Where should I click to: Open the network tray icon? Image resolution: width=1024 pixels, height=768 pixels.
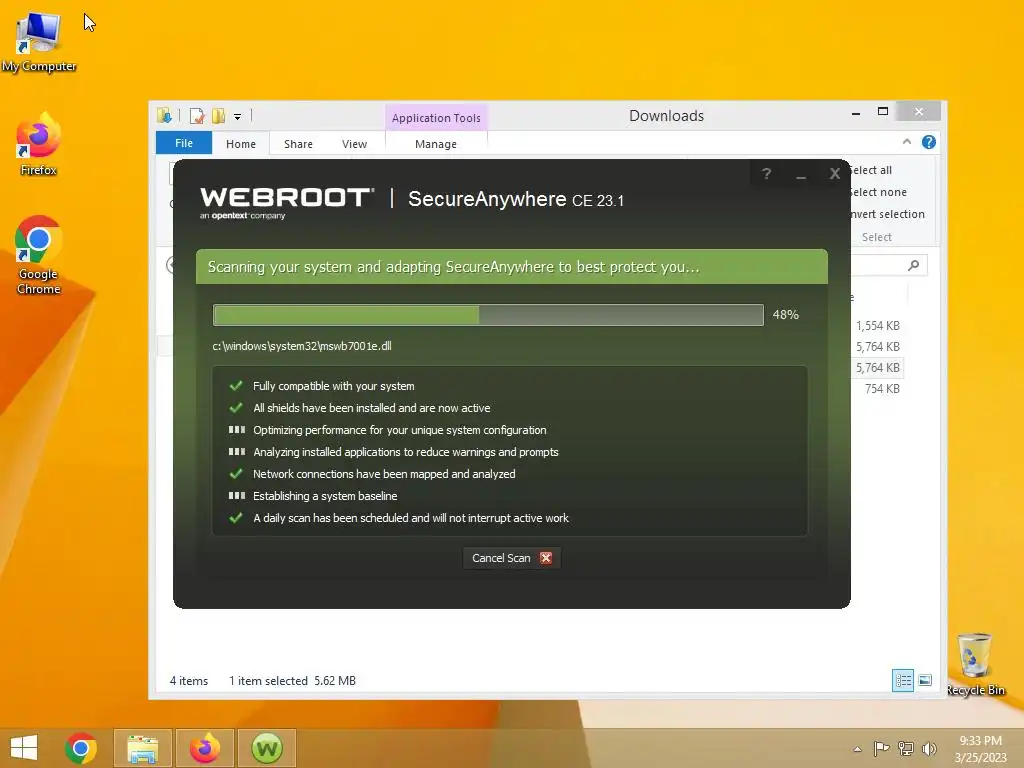pyautogui.click(x=906, y=748)
